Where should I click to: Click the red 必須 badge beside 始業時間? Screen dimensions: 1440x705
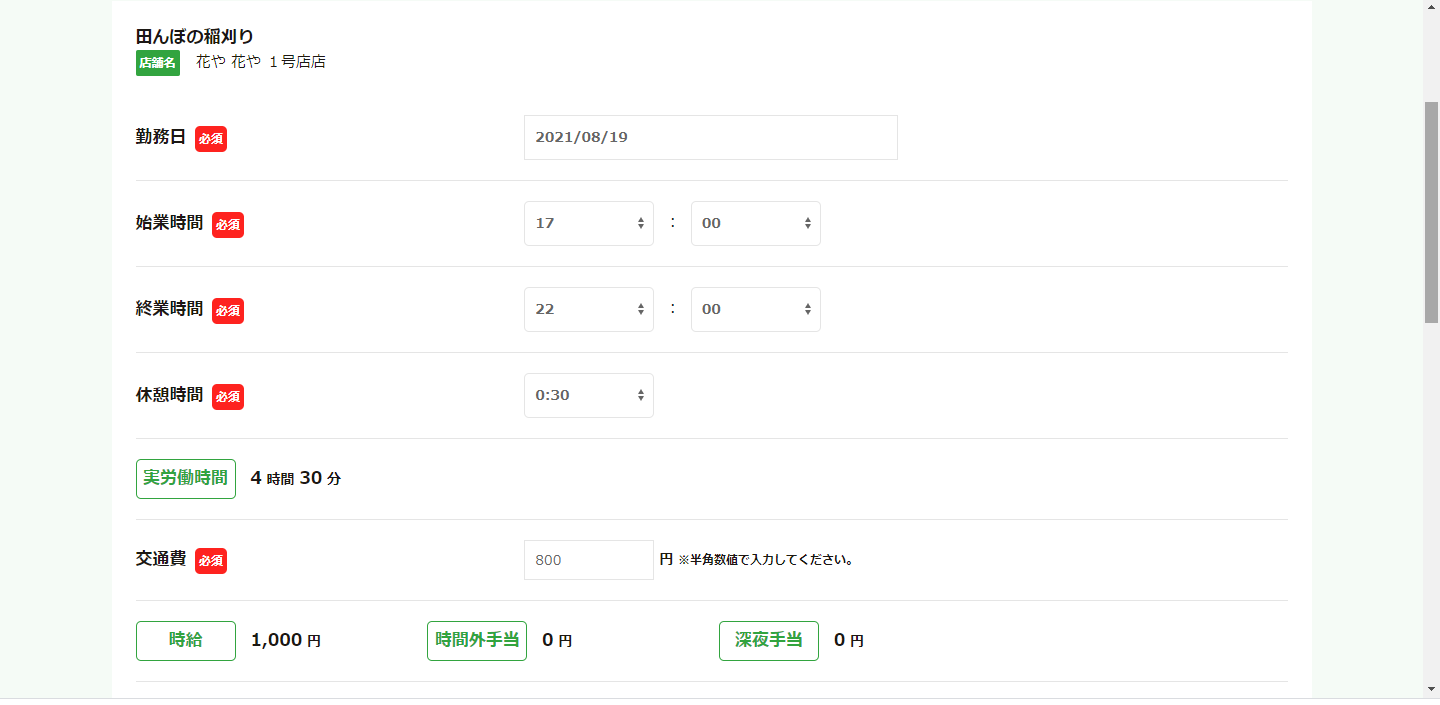[228, 225]
